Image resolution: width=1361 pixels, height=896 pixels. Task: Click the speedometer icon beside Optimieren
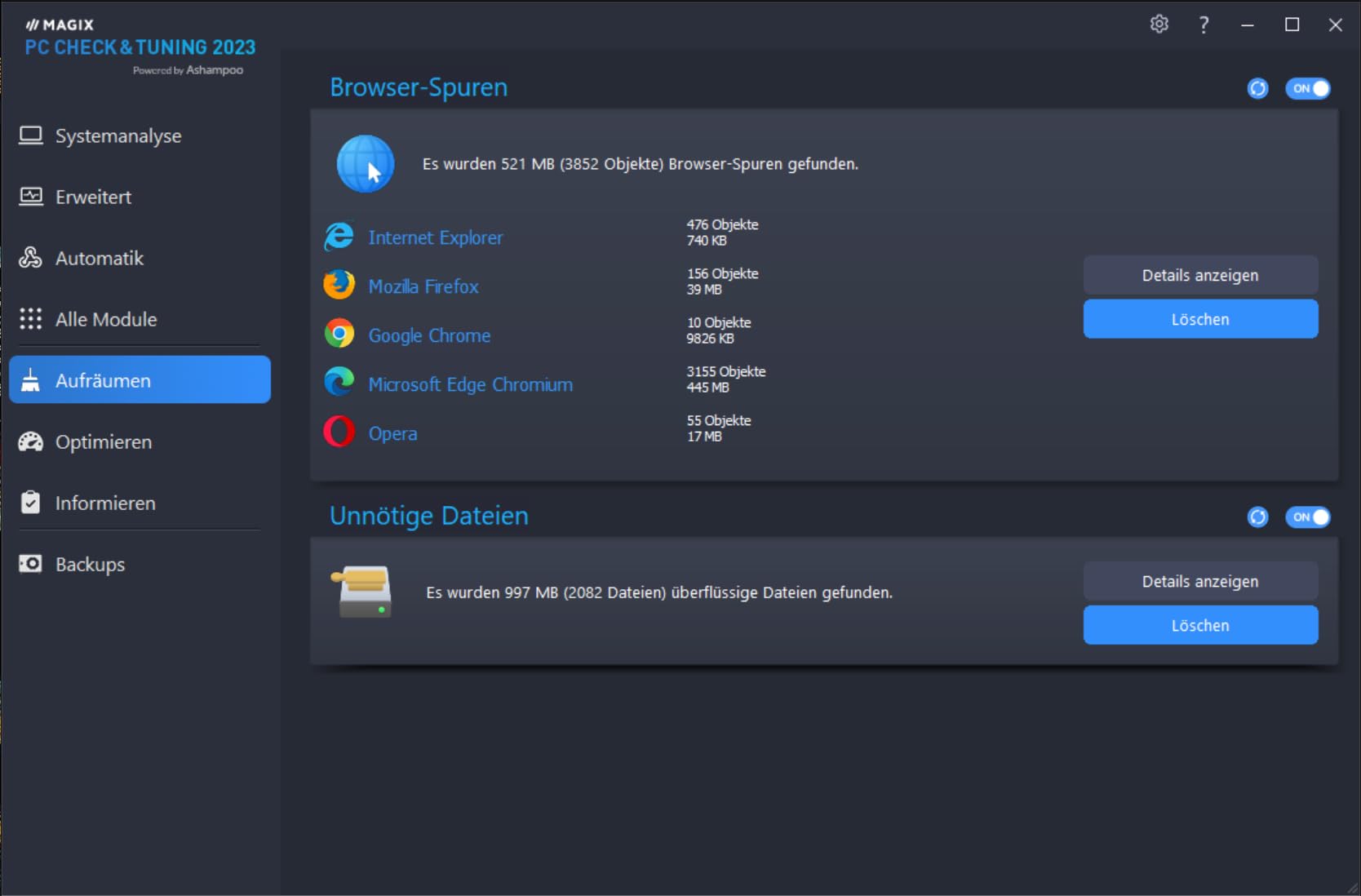click(x=30, y=441)
